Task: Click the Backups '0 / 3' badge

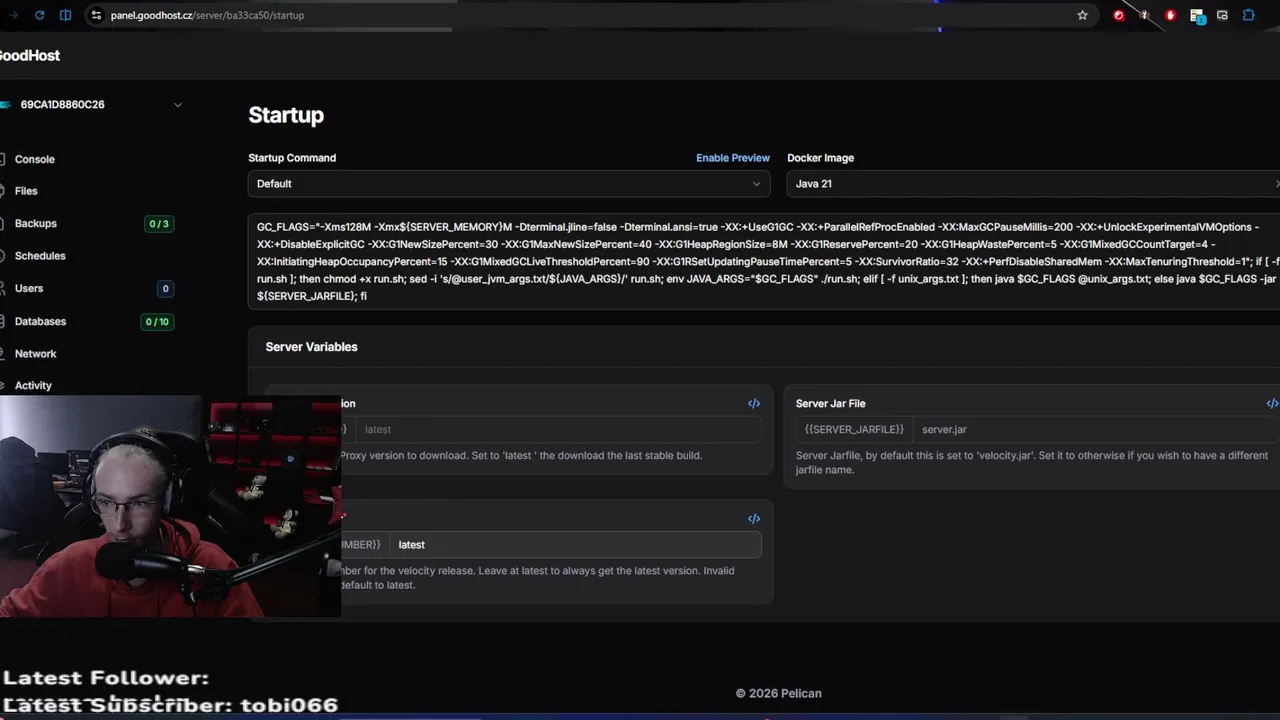Action: tap(159, 224)
